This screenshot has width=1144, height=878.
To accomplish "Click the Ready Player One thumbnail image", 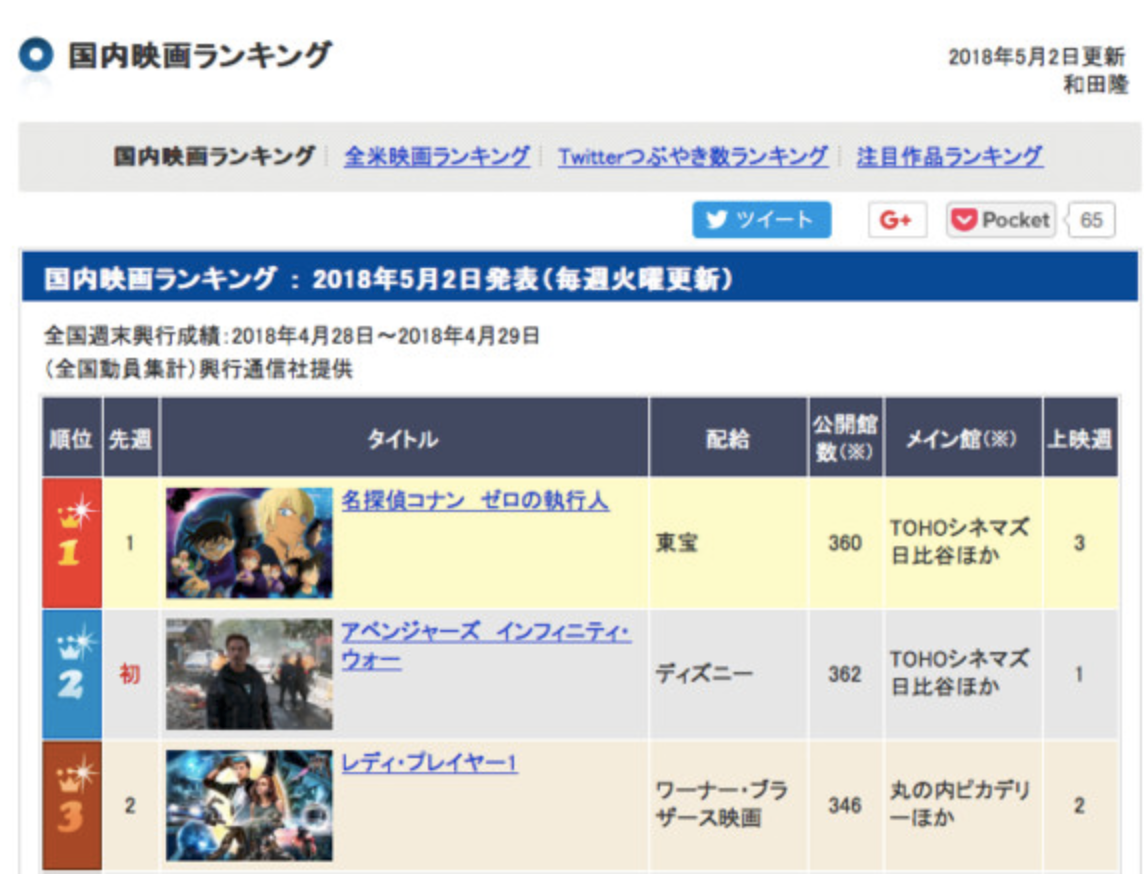I will [x=249, y=805].
